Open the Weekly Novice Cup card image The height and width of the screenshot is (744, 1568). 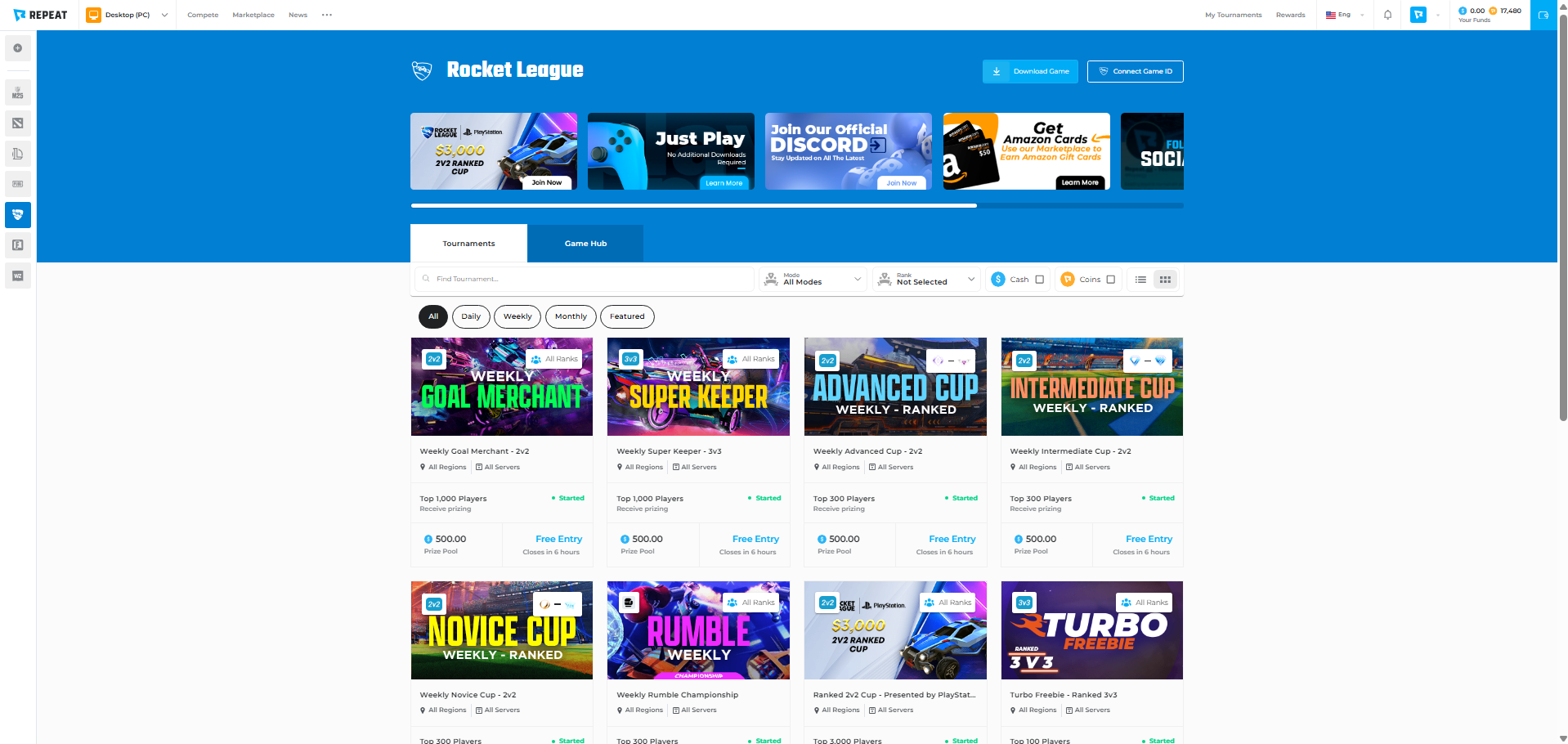point(502,630)
